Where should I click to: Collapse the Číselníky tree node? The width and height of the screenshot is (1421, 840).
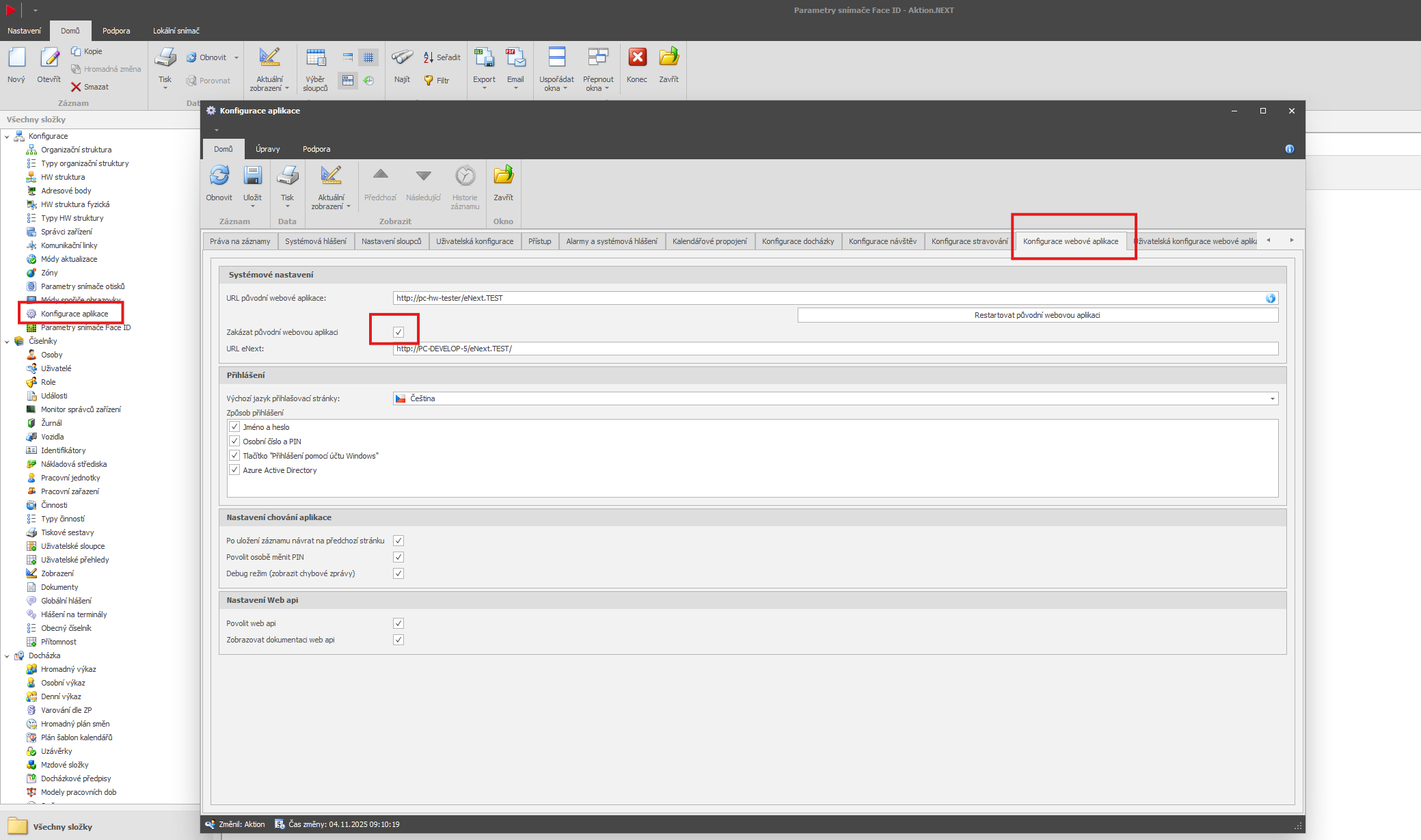(8, 341)
